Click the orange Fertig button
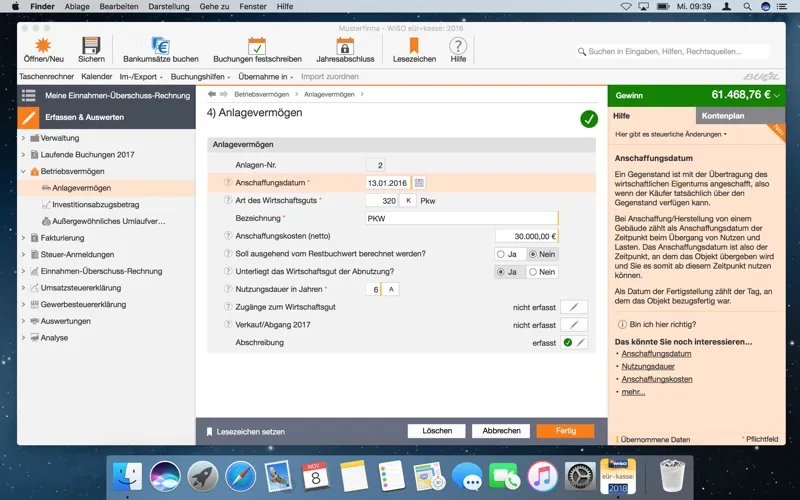 coord(565,431)
